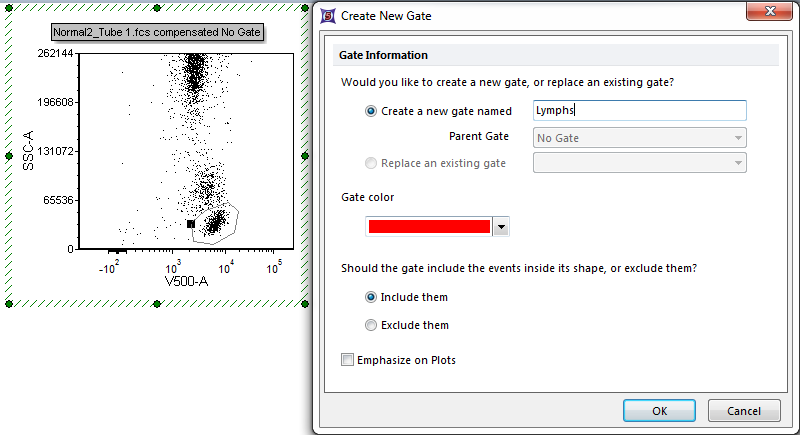This screenshot has width=800, height=435.
Task: Expand the Gate color dropdown arrow
Action: [501, 227]
